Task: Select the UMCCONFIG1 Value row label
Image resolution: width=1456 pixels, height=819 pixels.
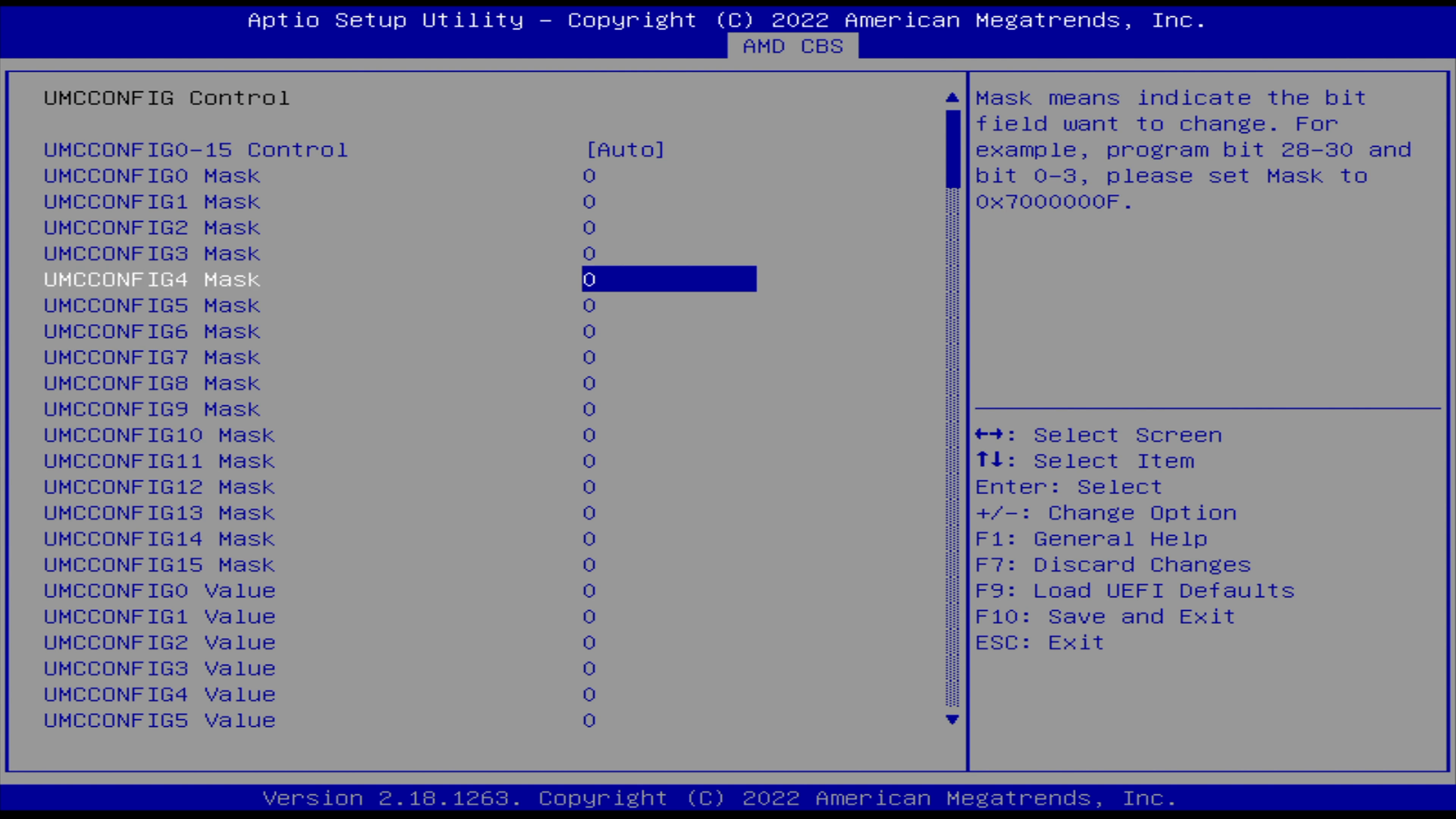Action: click(x=159, y=617)
